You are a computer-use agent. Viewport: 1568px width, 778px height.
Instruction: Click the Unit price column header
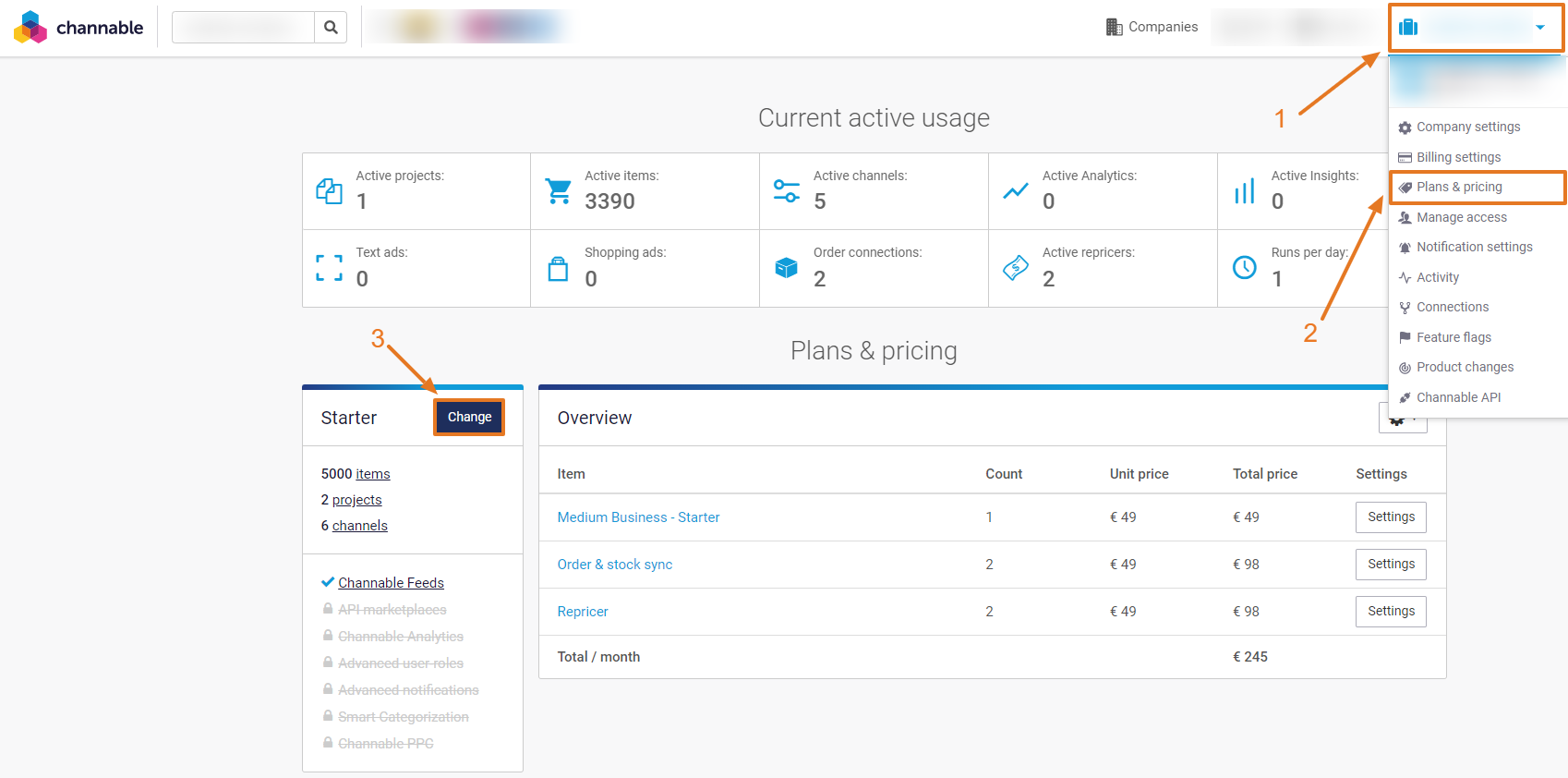click(x=1139, y=474)
